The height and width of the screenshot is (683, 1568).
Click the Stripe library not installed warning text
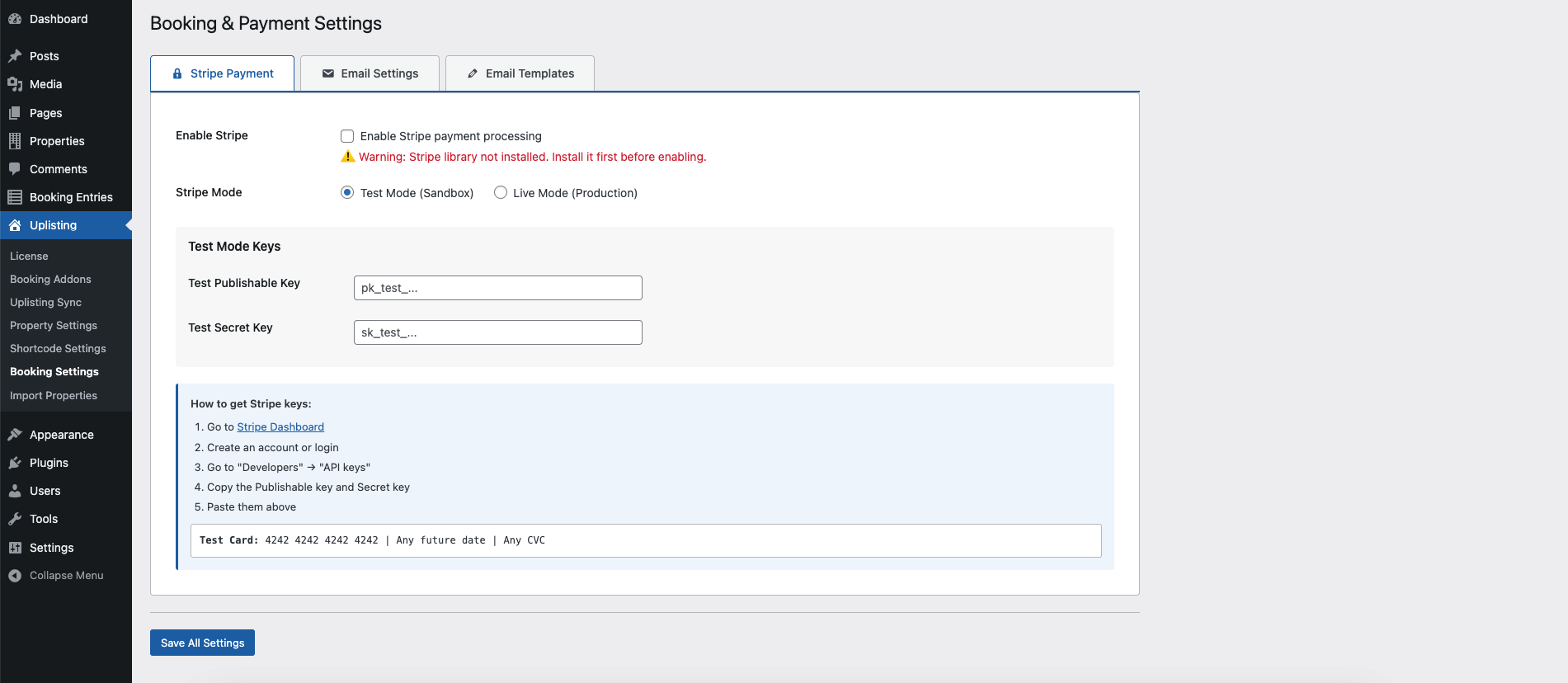click(x=533, y=157)
